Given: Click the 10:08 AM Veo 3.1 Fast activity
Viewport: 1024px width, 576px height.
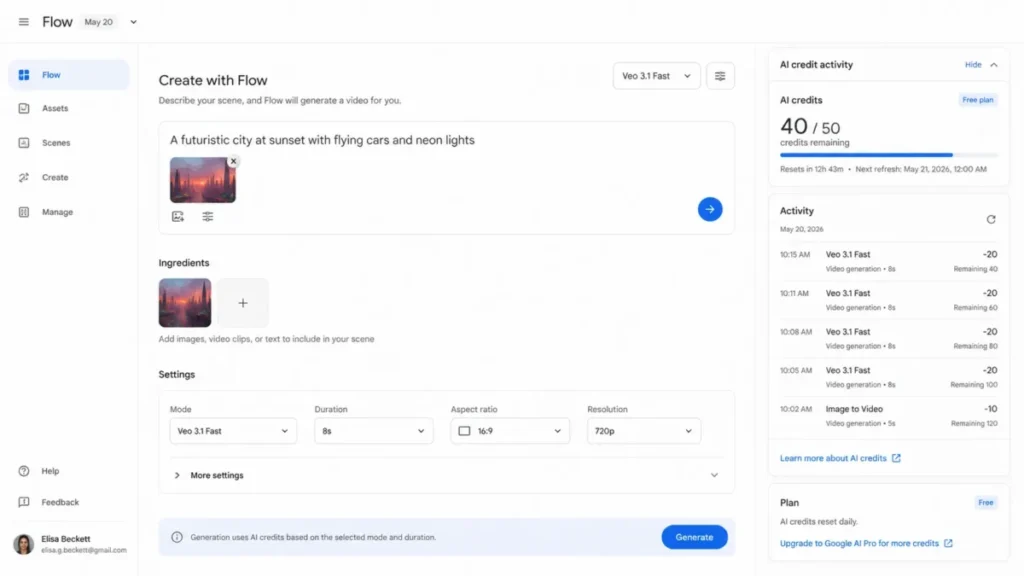Looking at the screenshot, I should tap(889, 338).
